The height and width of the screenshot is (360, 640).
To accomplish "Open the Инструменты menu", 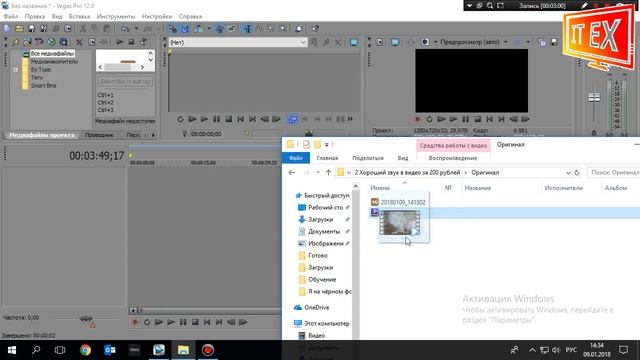I will (116, 16).
